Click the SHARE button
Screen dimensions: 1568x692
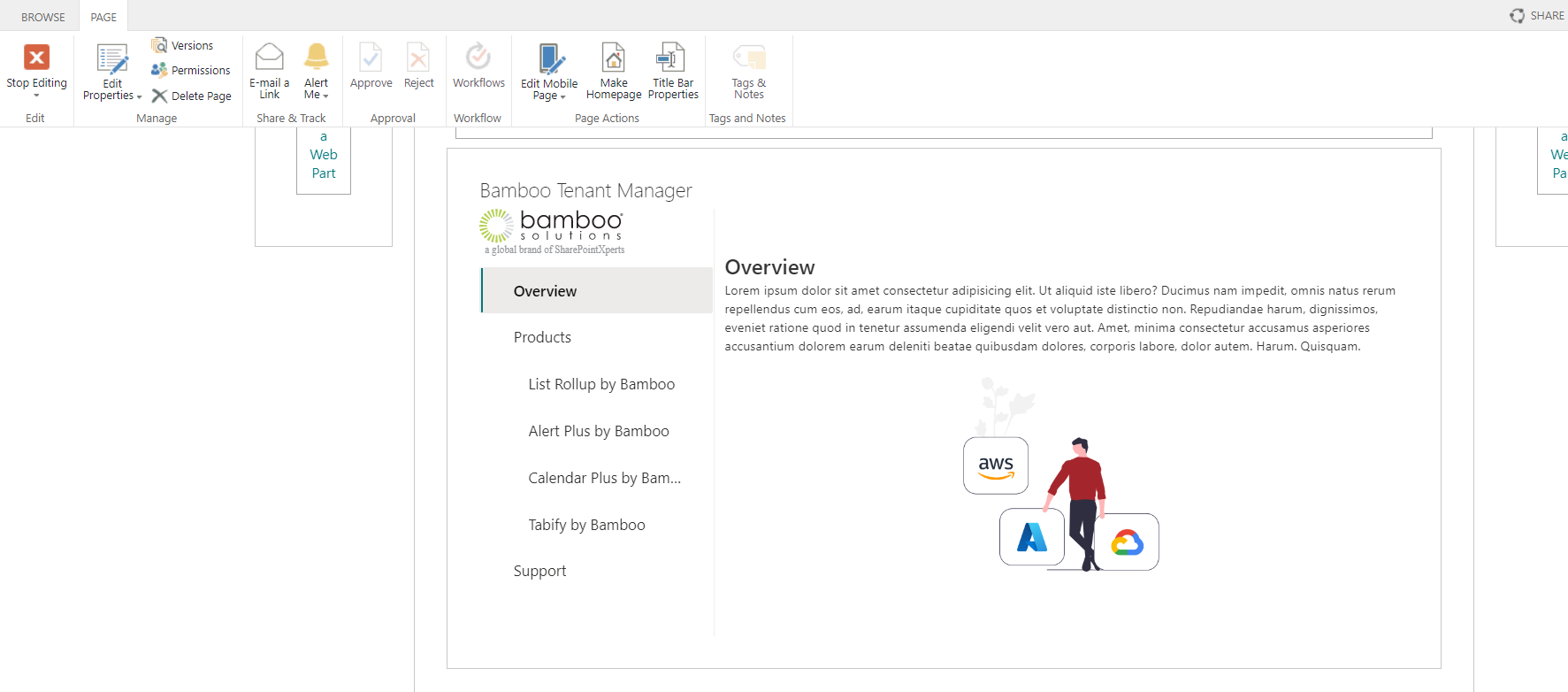(x=1537, y=15)
